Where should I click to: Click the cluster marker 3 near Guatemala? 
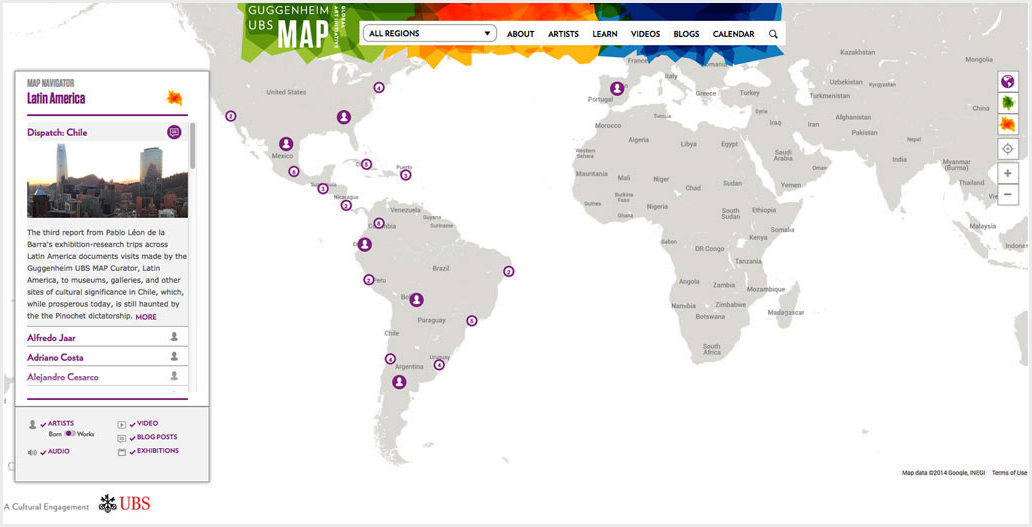coord(322,189)
